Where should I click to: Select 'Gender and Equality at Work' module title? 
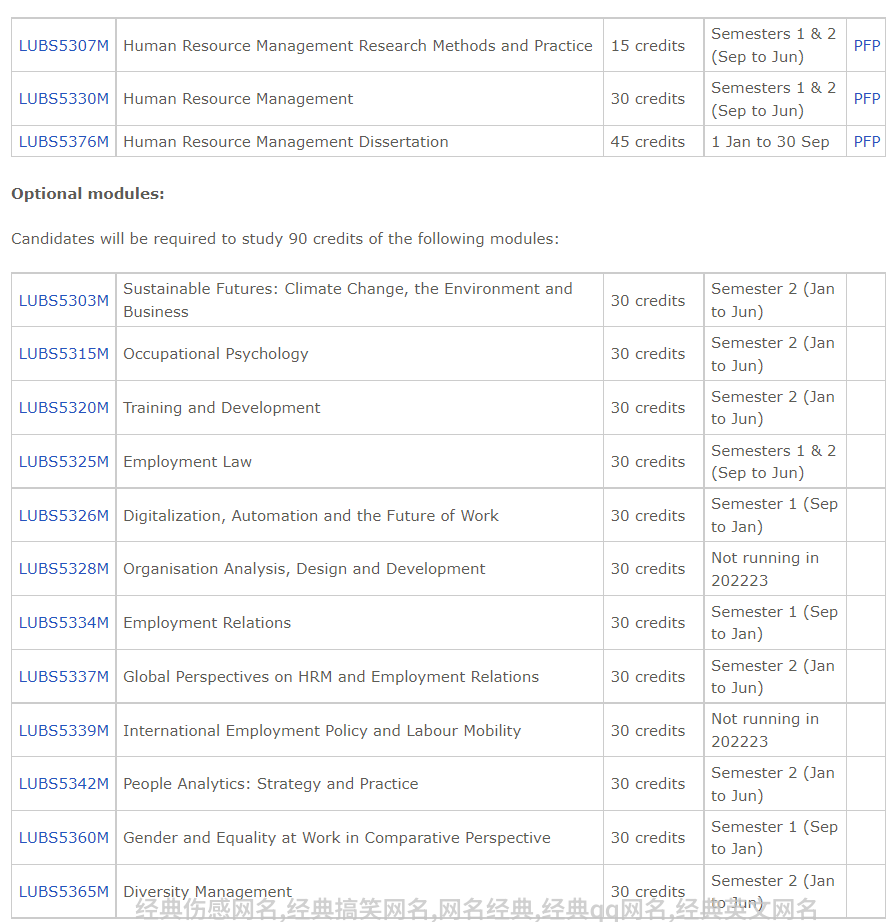pos(337,838)
